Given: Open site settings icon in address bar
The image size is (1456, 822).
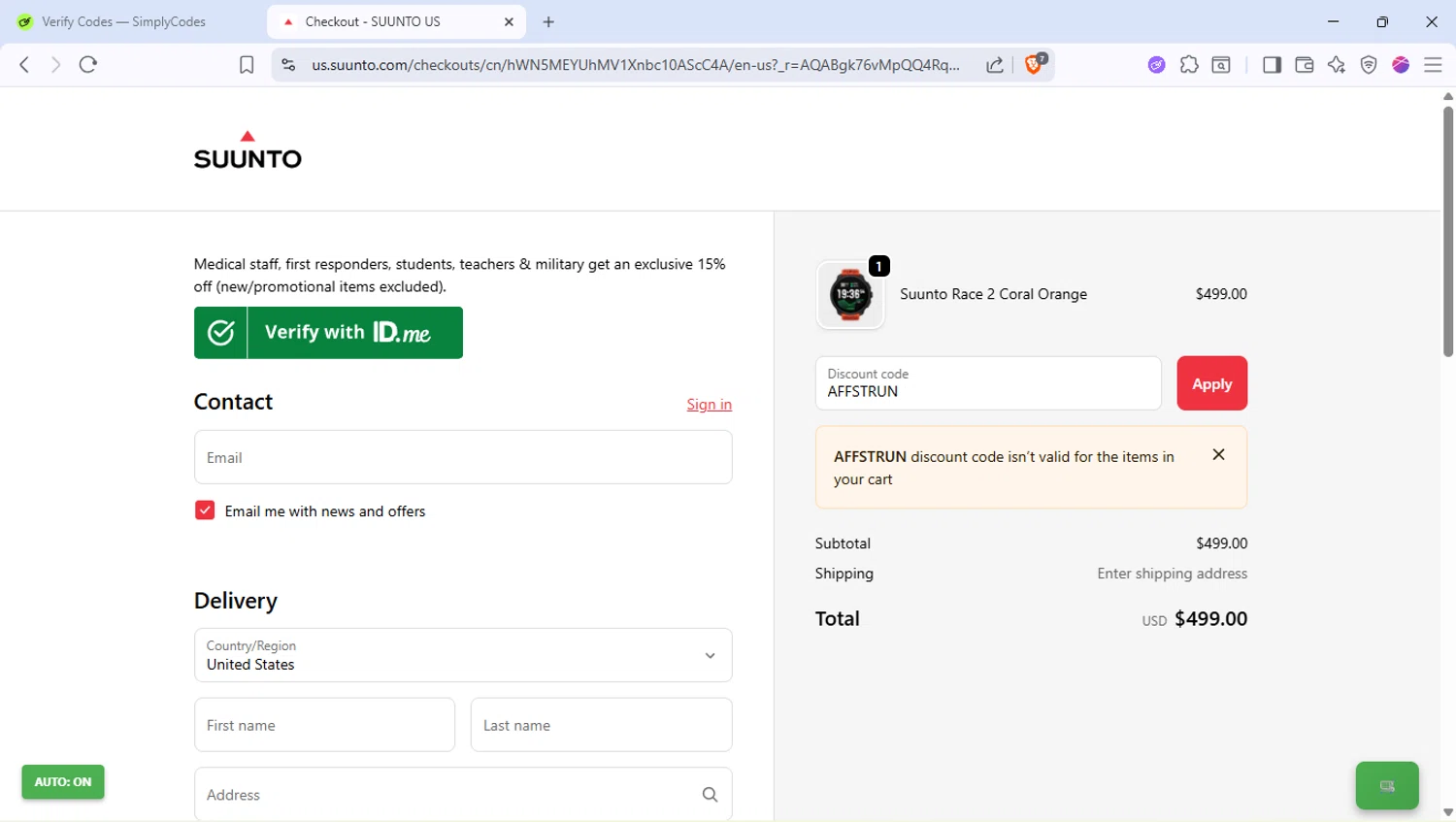Looking at the screenshot, I should [x=288, y=65].
